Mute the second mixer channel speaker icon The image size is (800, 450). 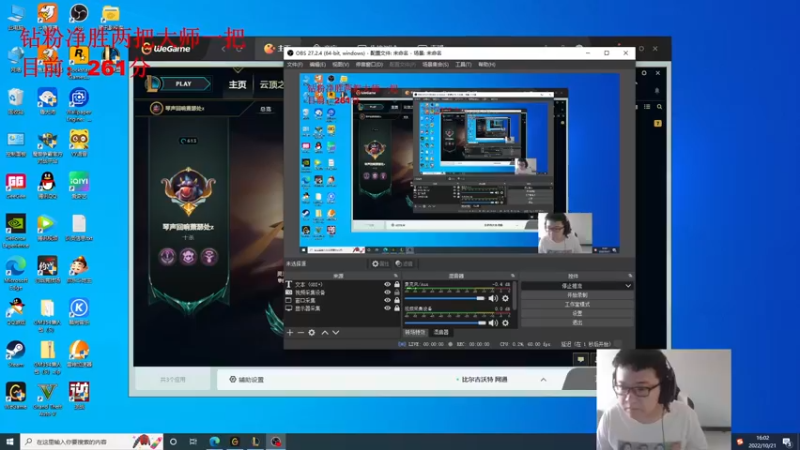tap(493, 322)
